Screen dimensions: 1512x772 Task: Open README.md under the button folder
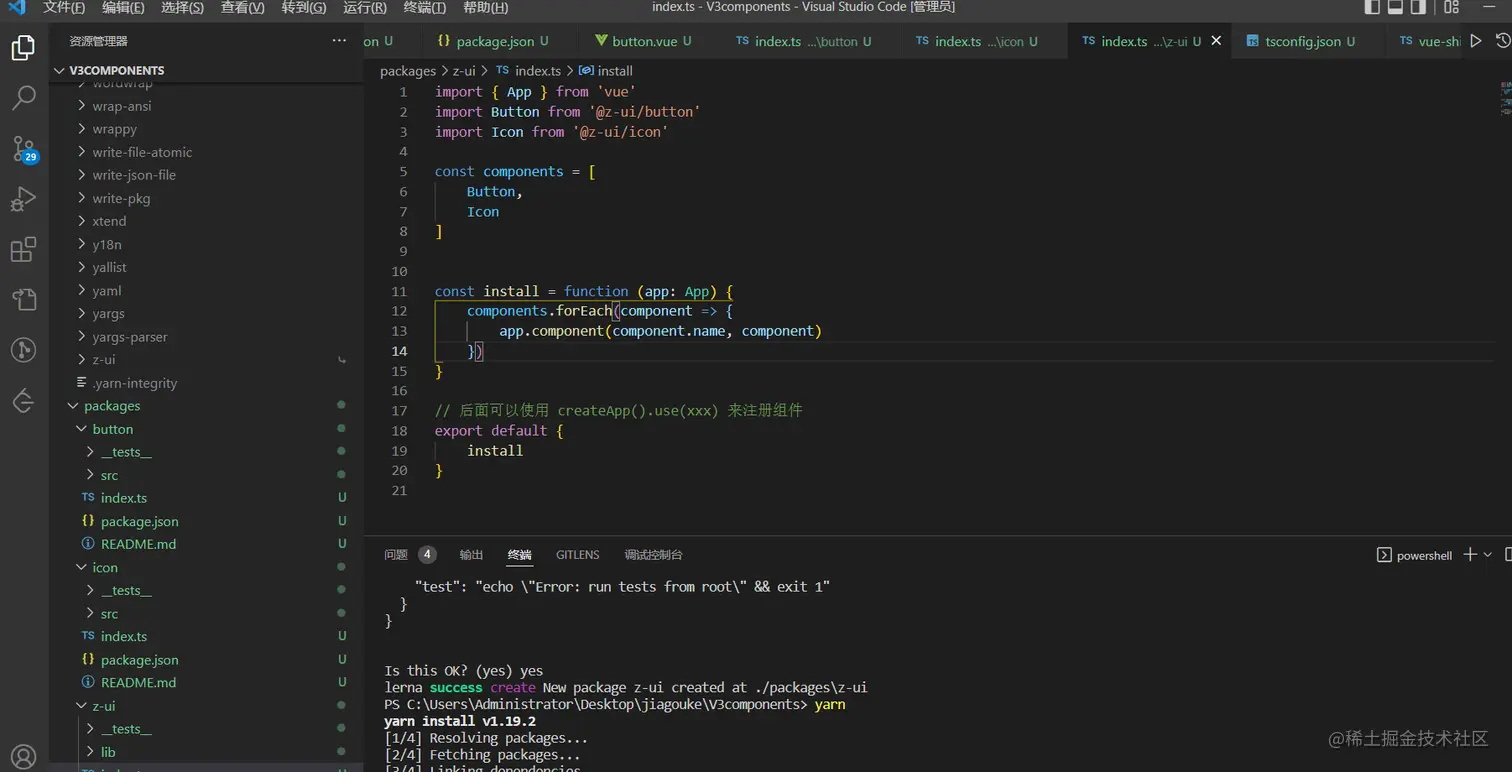[138, 544]
